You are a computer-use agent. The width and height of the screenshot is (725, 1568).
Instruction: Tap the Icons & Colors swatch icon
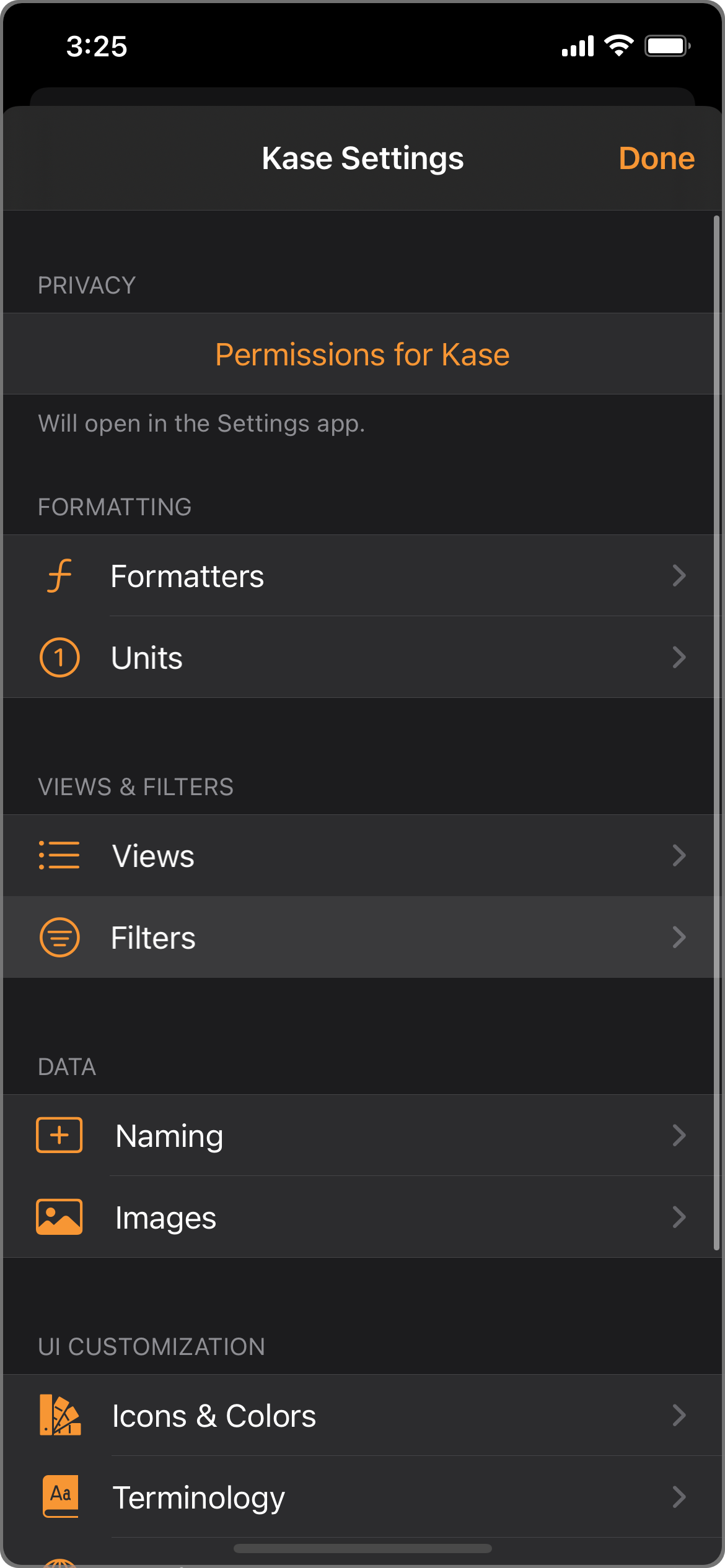click(59, 1416)
